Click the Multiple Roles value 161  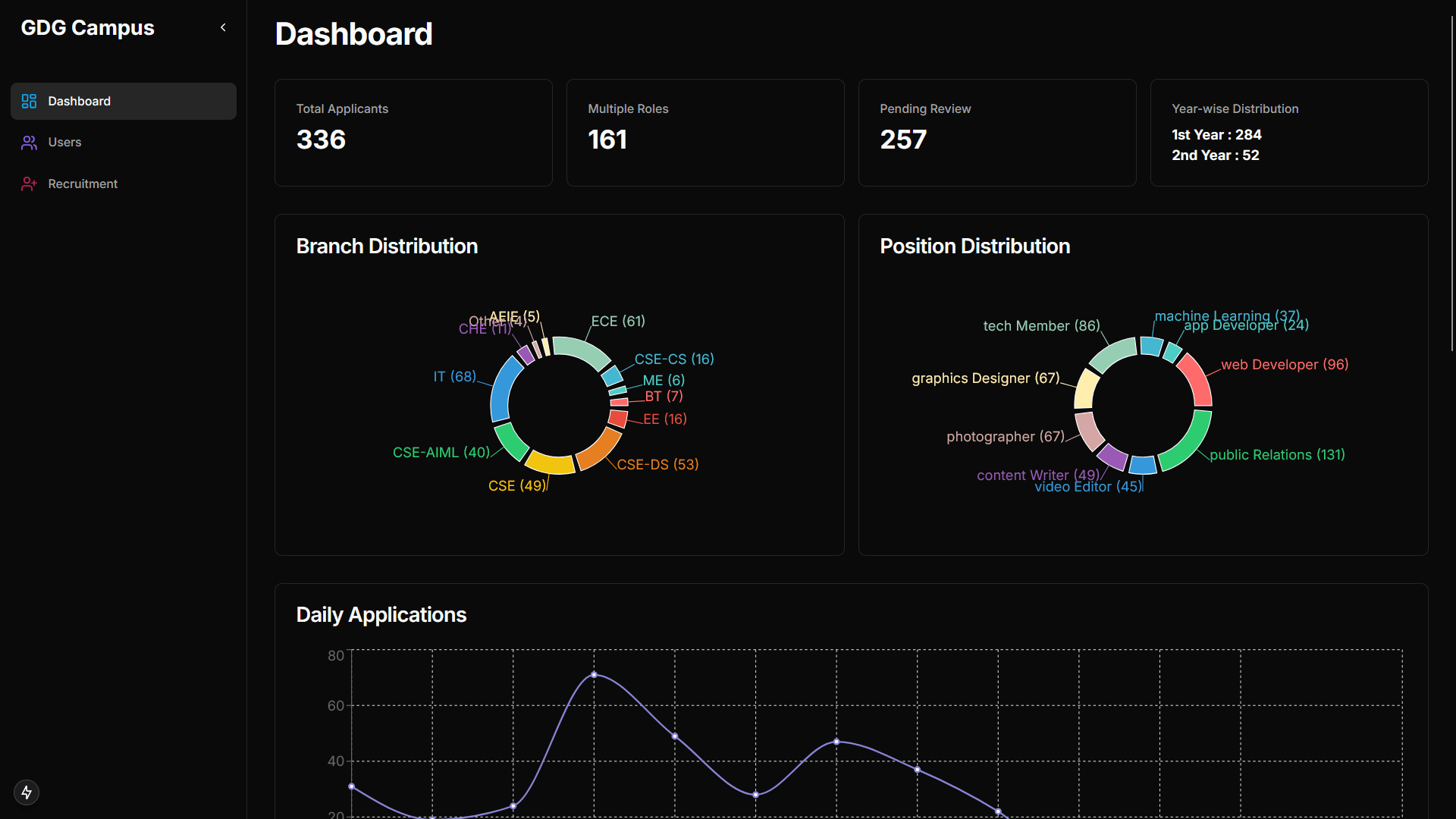tap(607, 140)
